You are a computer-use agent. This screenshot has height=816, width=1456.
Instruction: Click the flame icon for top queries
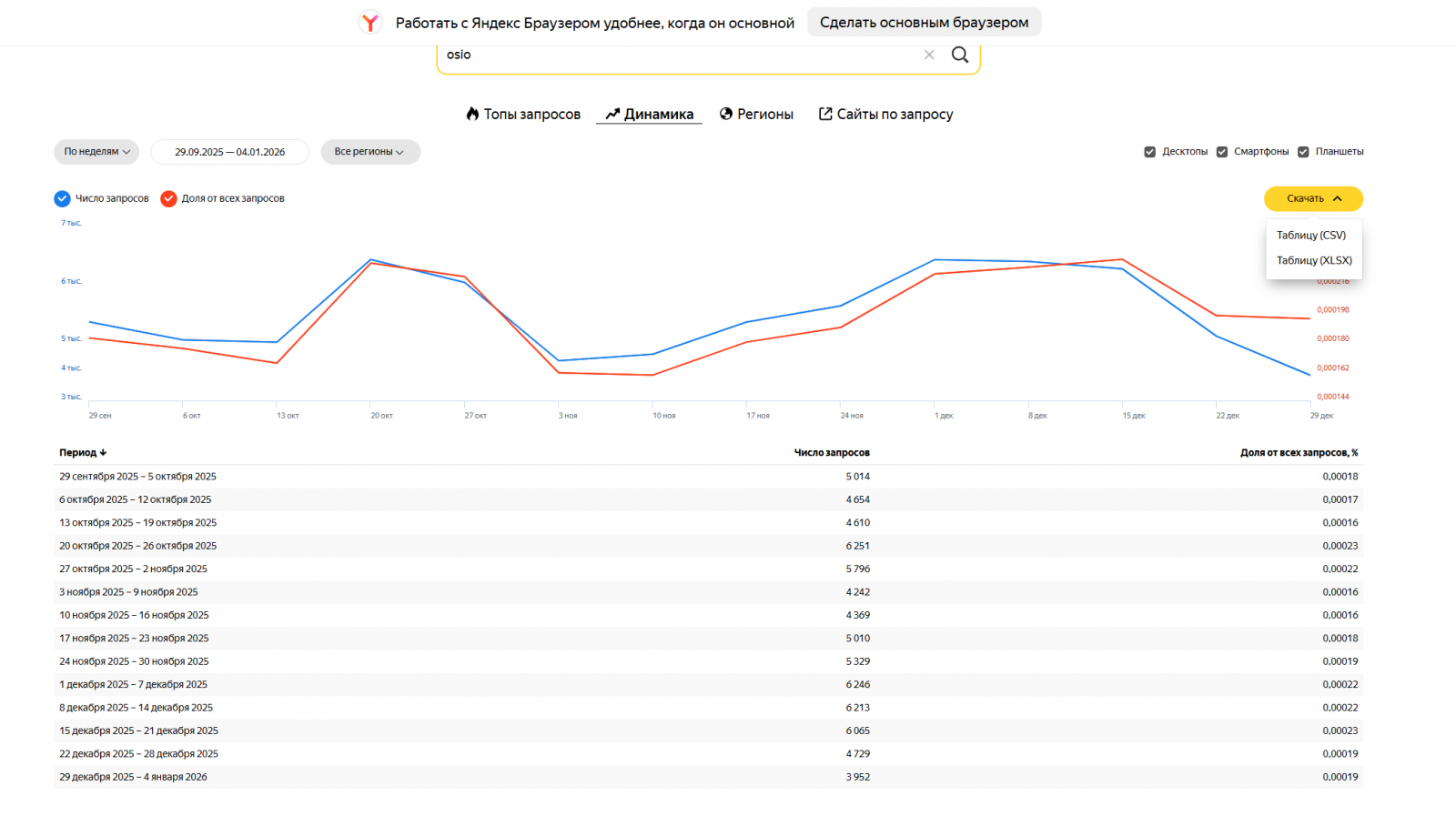[x=472, y=114]
